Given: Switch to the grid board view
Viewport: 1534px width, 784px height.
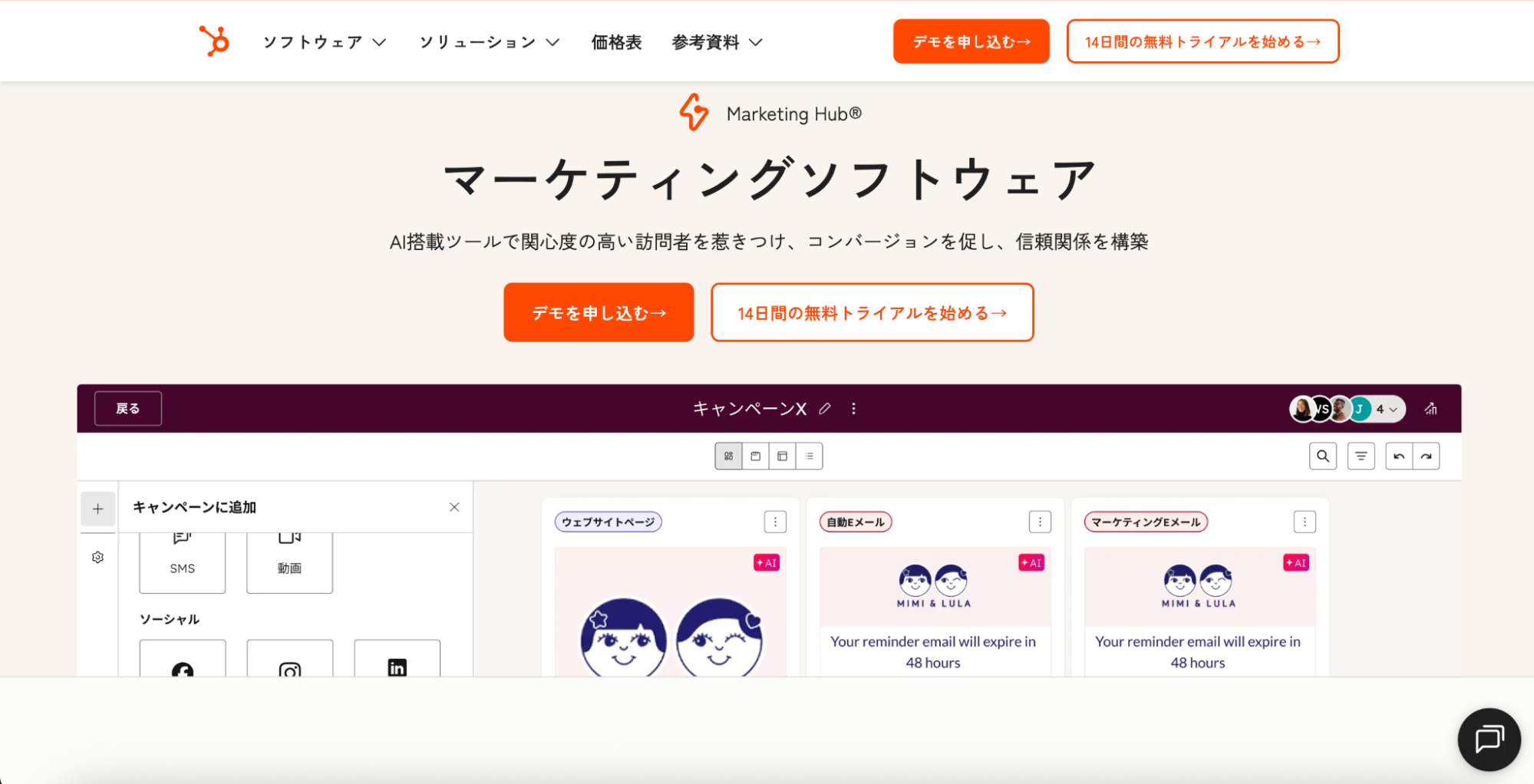Looking at the screenshot, I should click(x=728, y=456).
